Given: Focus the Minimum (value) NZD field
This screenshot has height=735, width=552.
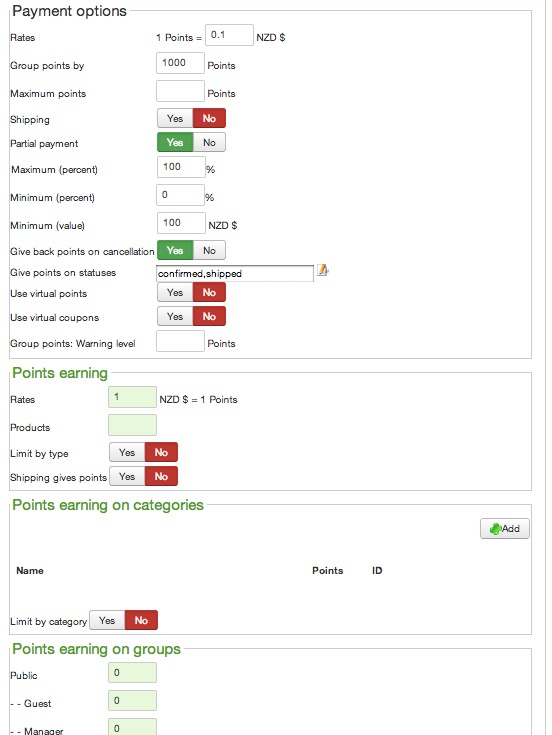Looking at the screenshot, I should point(181,223).
